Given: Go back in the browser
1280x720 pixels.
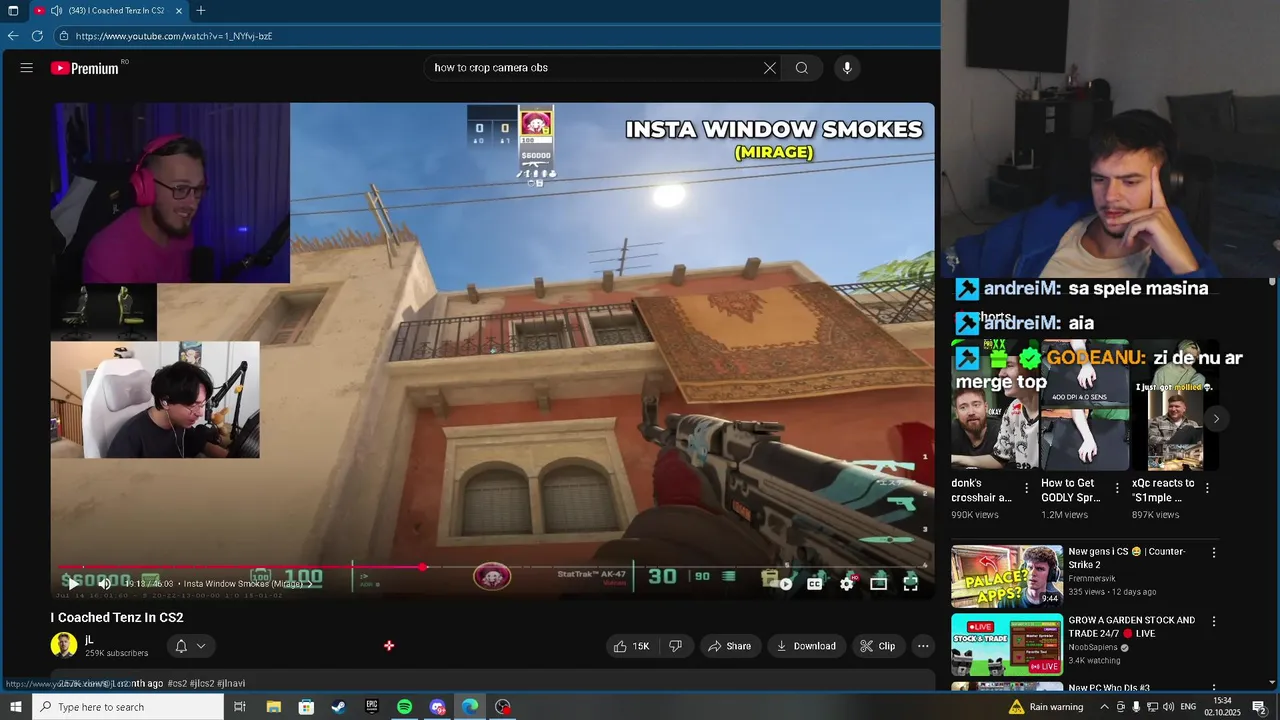Looking at the screenshot, I should click(13, 36).
